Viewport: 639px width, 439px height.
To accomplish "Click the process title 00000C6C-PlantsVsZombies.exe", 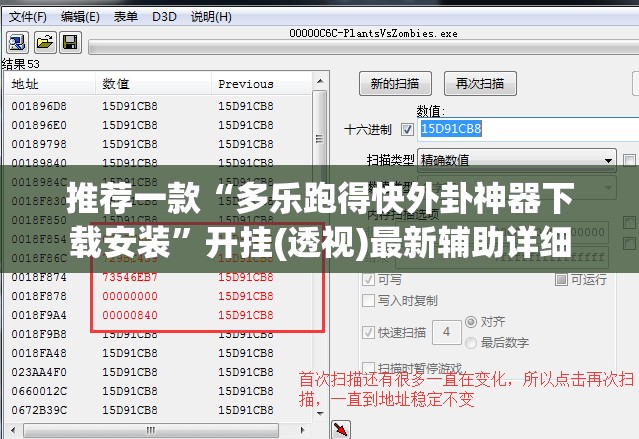I will [373, 33].
